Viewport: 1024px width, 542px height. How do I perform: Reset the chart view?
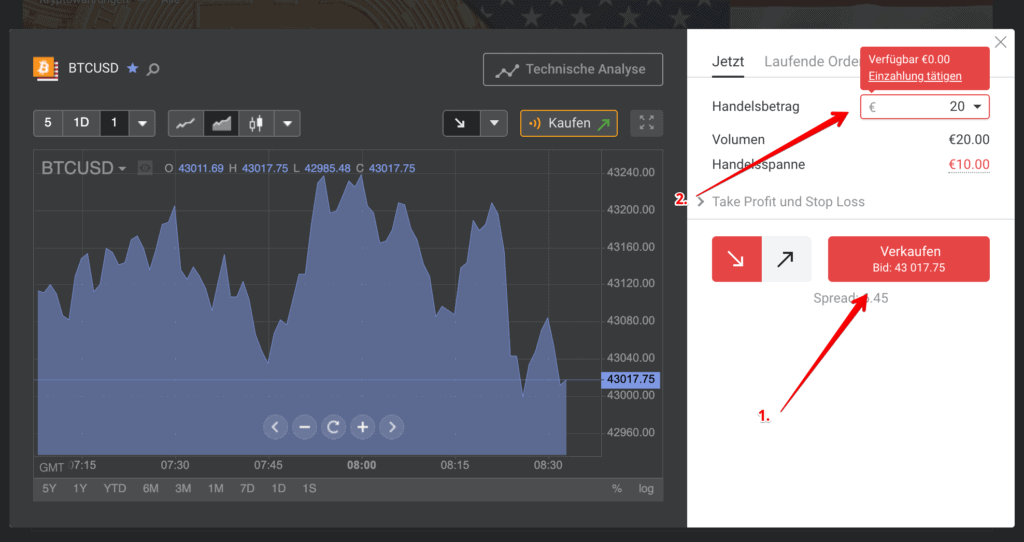coord(334,427)
